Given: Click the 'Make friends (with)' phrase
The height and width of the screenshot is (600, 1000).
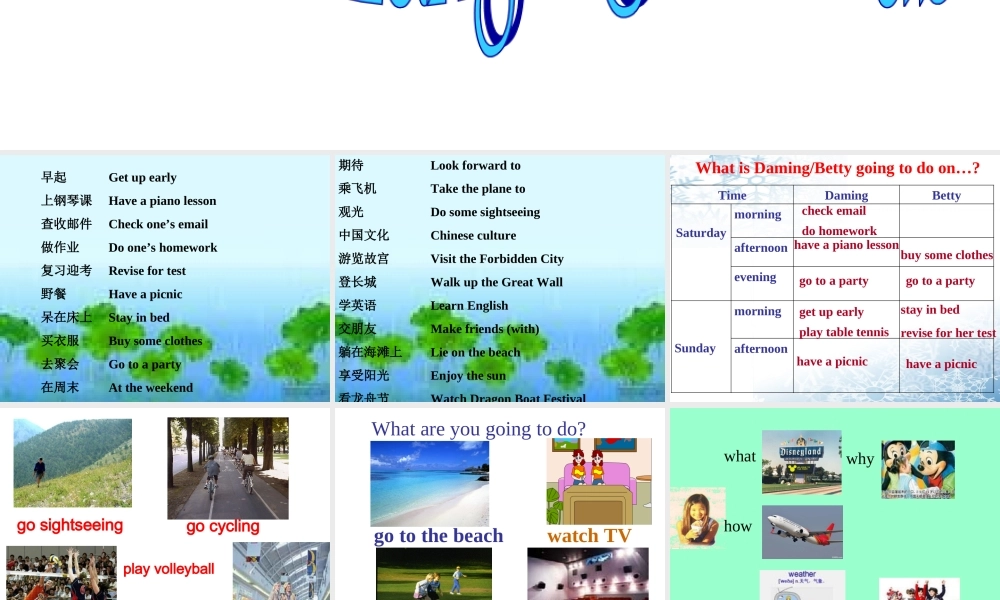Looking at the screenshot, I should coord(485,329).
